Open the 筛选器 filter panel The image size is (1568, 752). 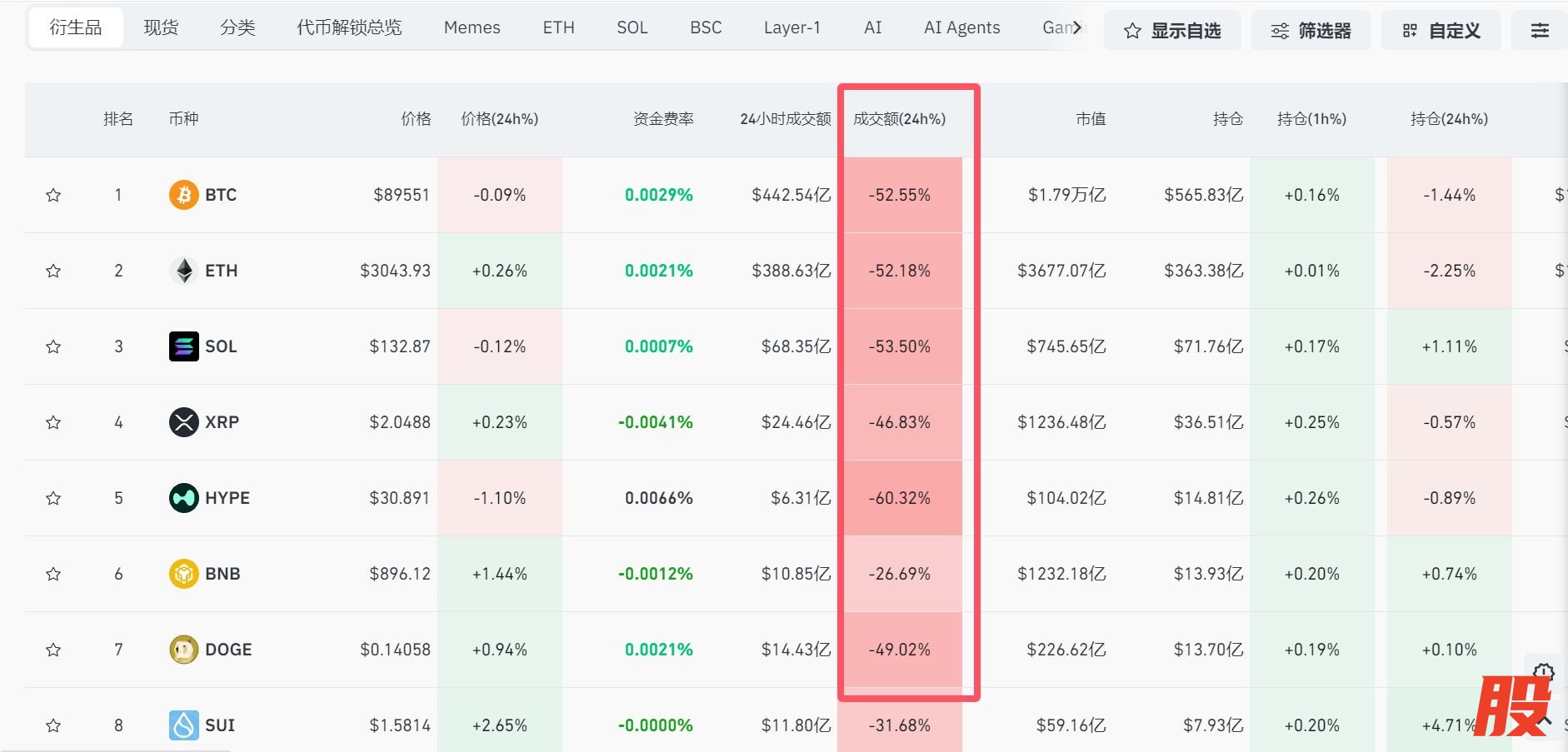click(1311, 31)
